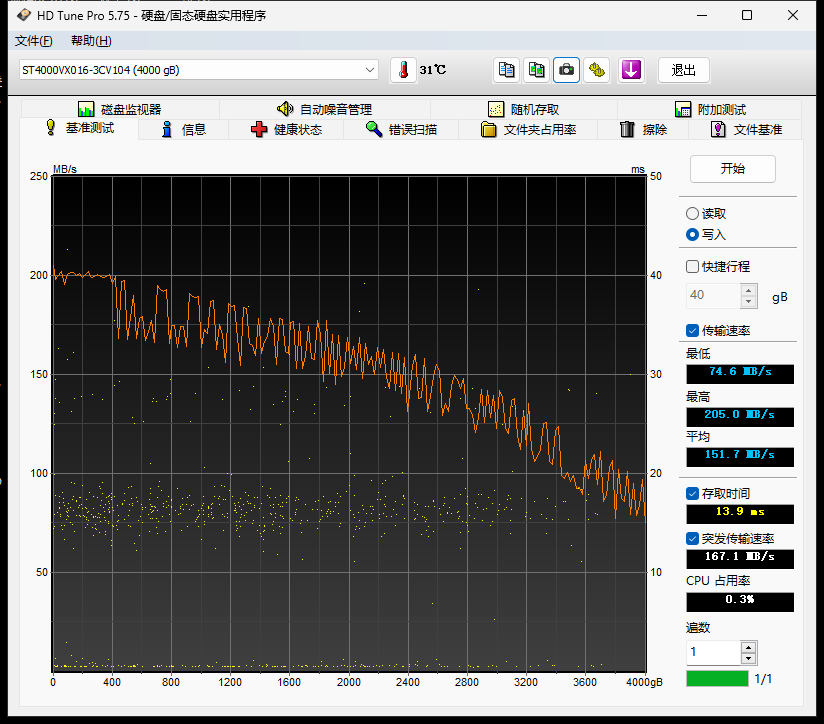Click the minimum value 74.6 MB/s
Viewport: 824px width, 724px height.
[740, 374]
